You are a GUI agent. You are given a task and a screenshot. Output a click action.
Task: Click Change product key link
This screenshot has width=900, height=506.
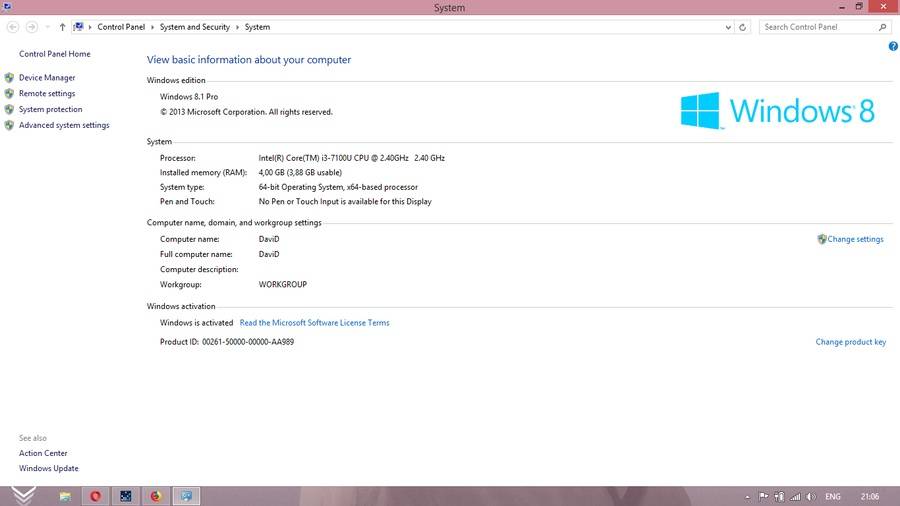click(x=851, y=342)
